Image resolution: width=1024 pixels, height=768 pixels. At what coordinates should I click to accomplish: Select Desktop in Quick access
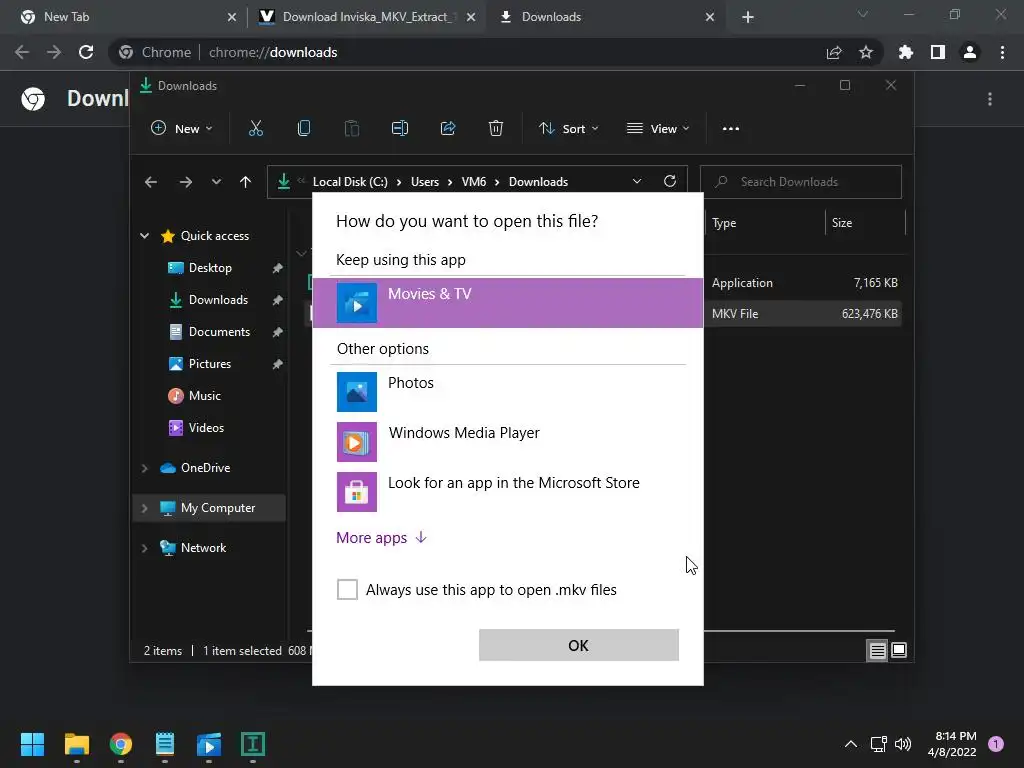point(210,268)
